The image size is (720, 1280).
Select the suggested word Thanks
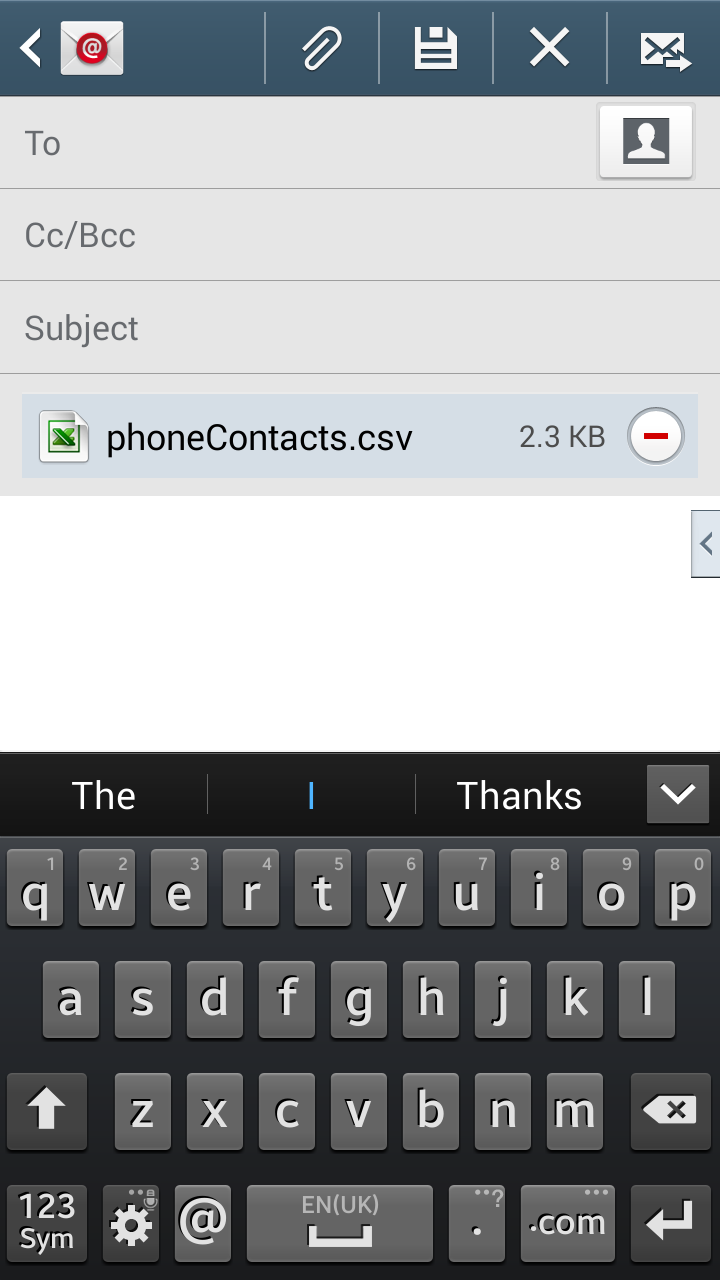pos(519,796)
